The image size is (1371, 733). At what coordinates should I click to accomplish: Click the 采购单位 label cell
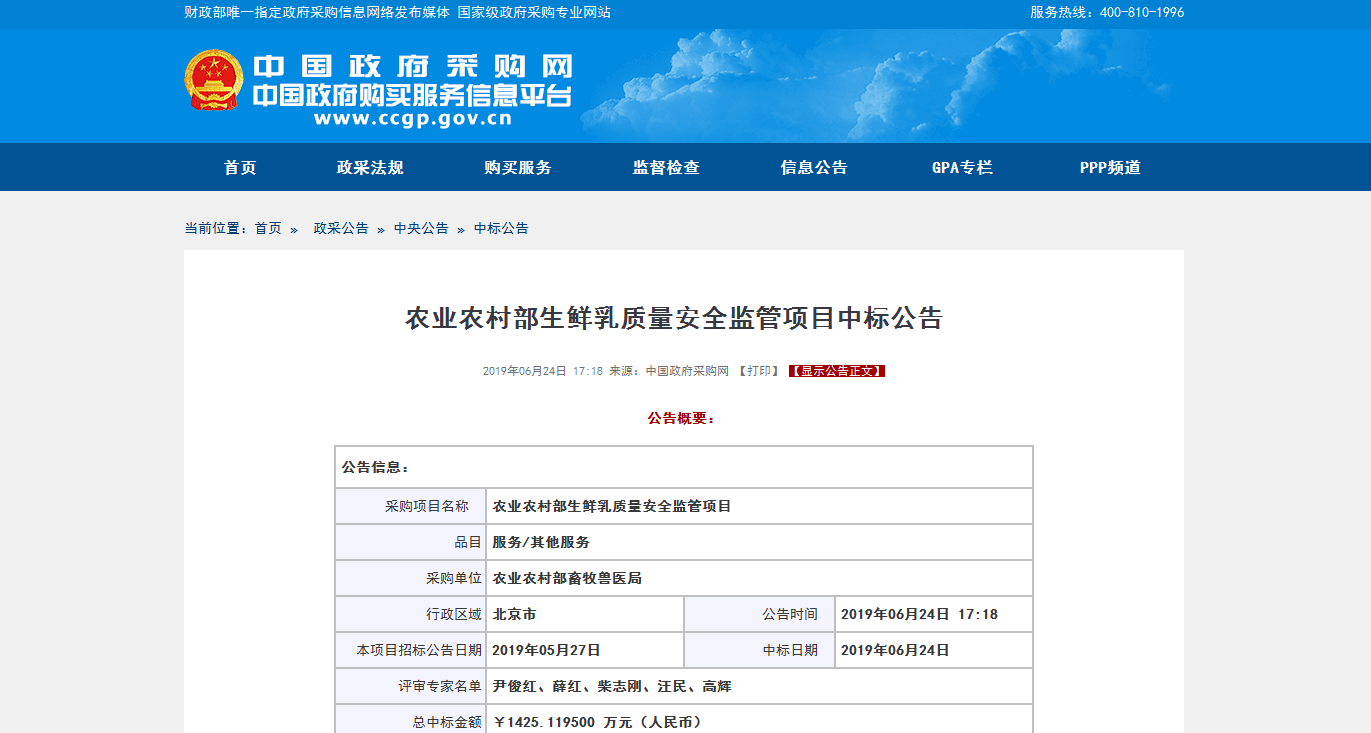click(411, 578)
